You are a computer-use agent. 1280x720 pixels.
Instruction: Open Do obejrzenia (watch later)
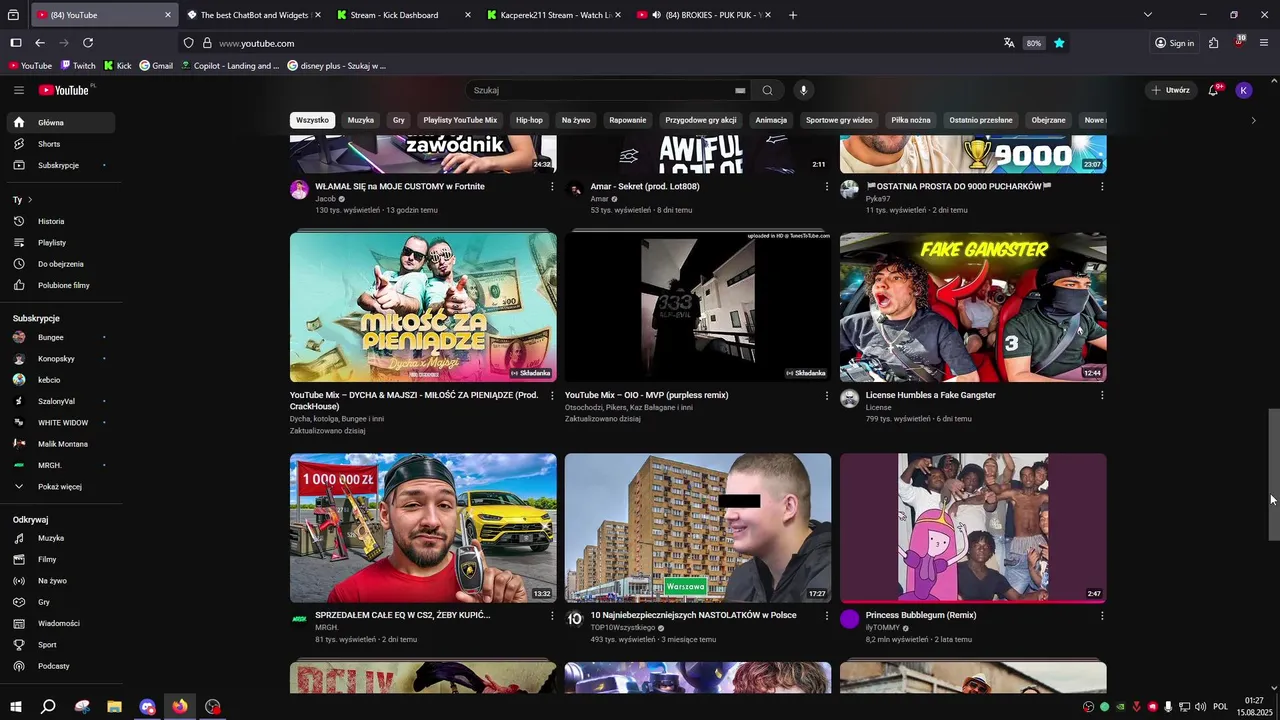click(x=60, y=264)
